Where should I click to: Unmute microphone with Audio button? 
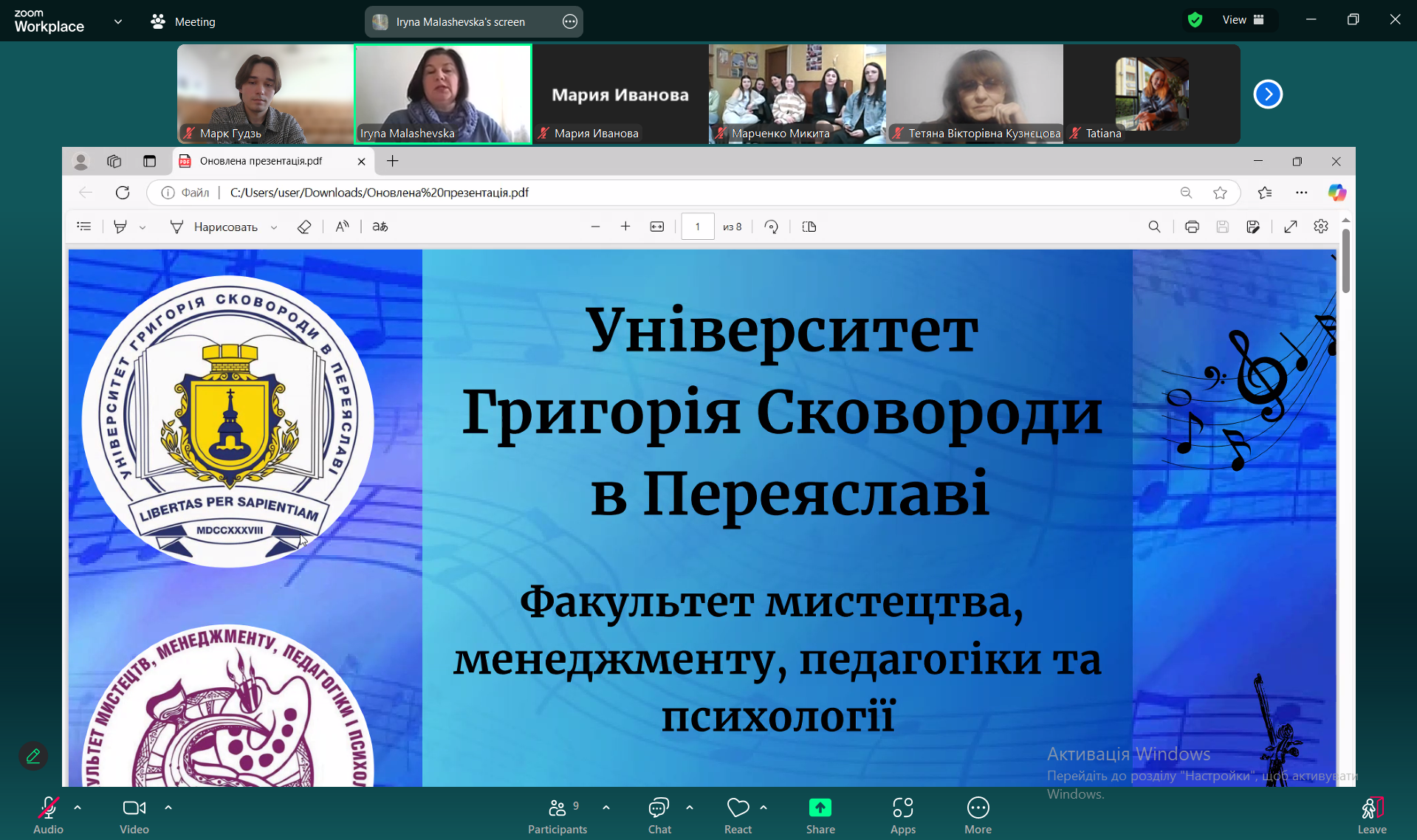48,815
